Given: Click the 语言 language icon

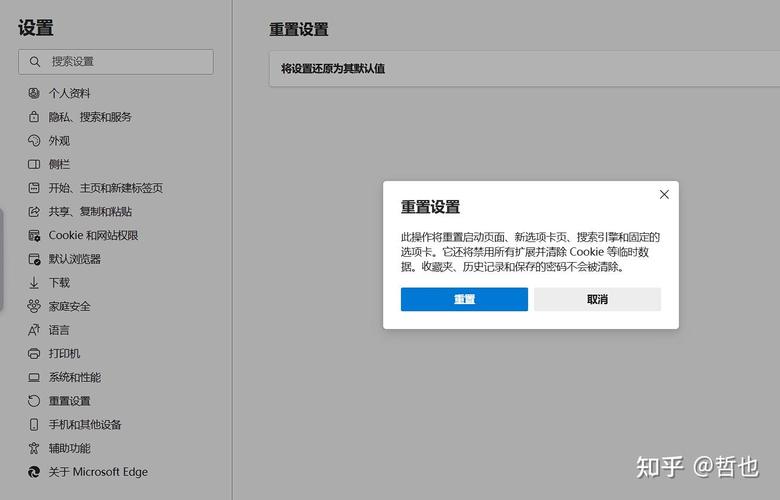Looking at the screenshot, I should 34,330.
